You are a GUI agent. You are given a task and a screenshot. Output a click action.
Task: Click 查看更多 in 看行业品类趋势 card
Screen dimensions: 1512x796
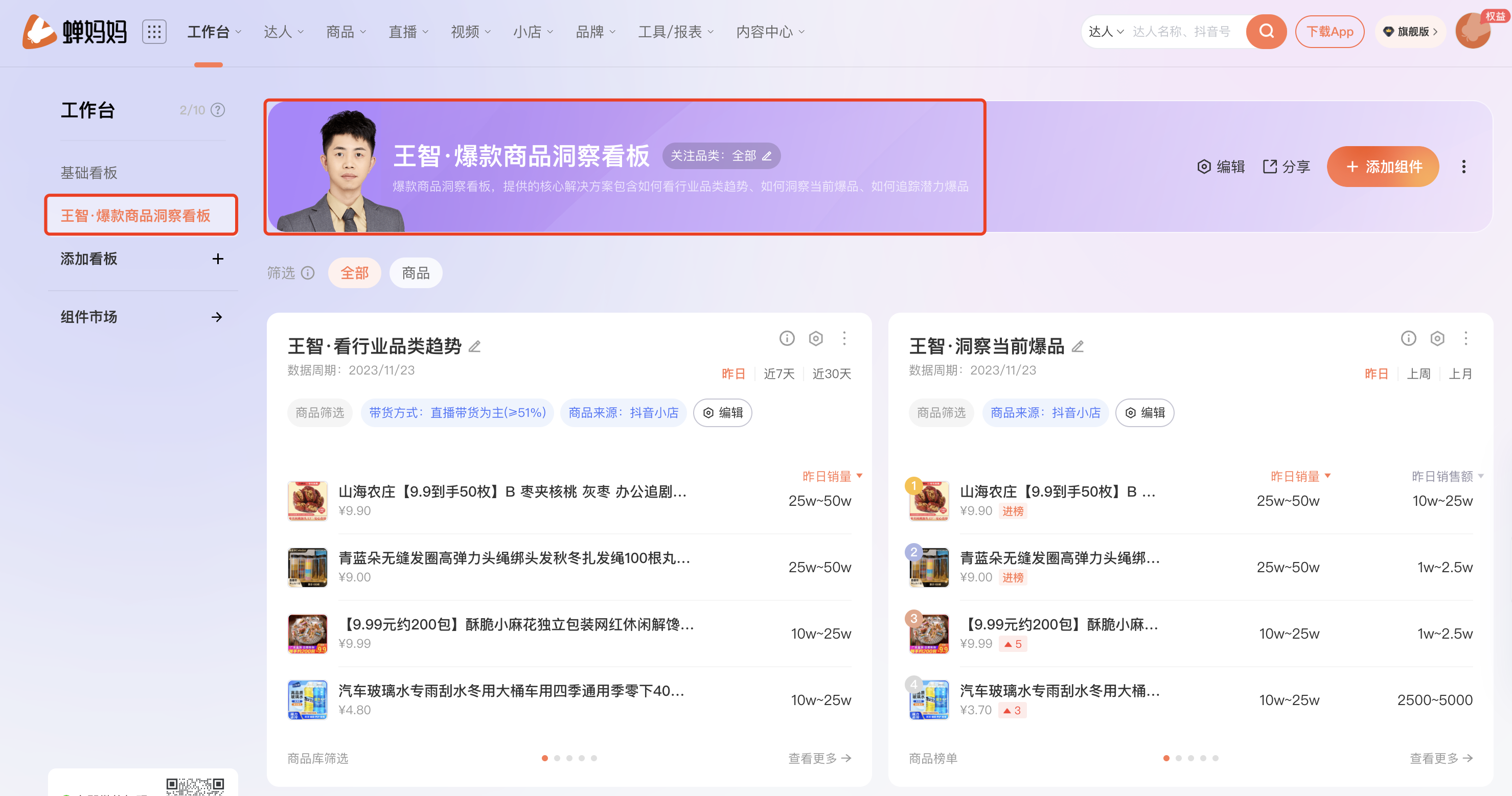[x=819, y=759]
